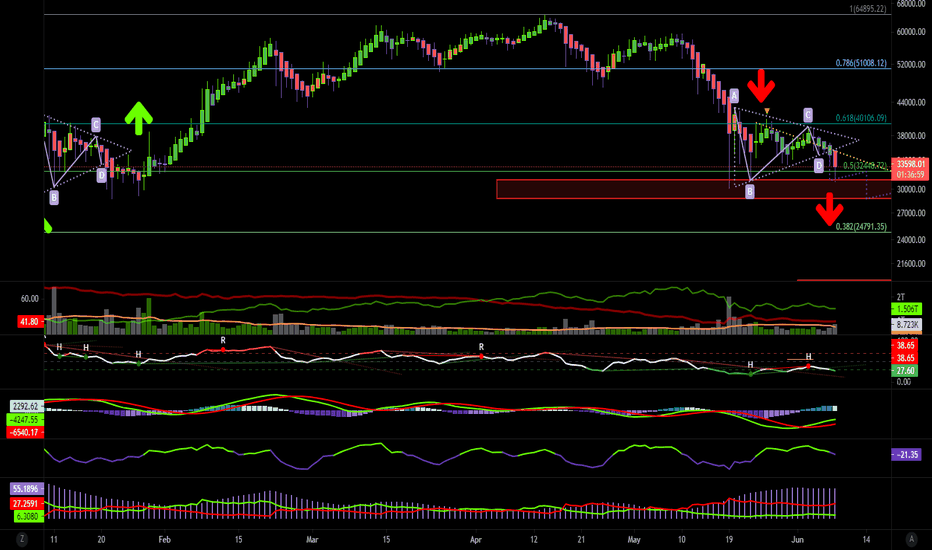Click the 27000.00 price axis label

tap(911, 213)
